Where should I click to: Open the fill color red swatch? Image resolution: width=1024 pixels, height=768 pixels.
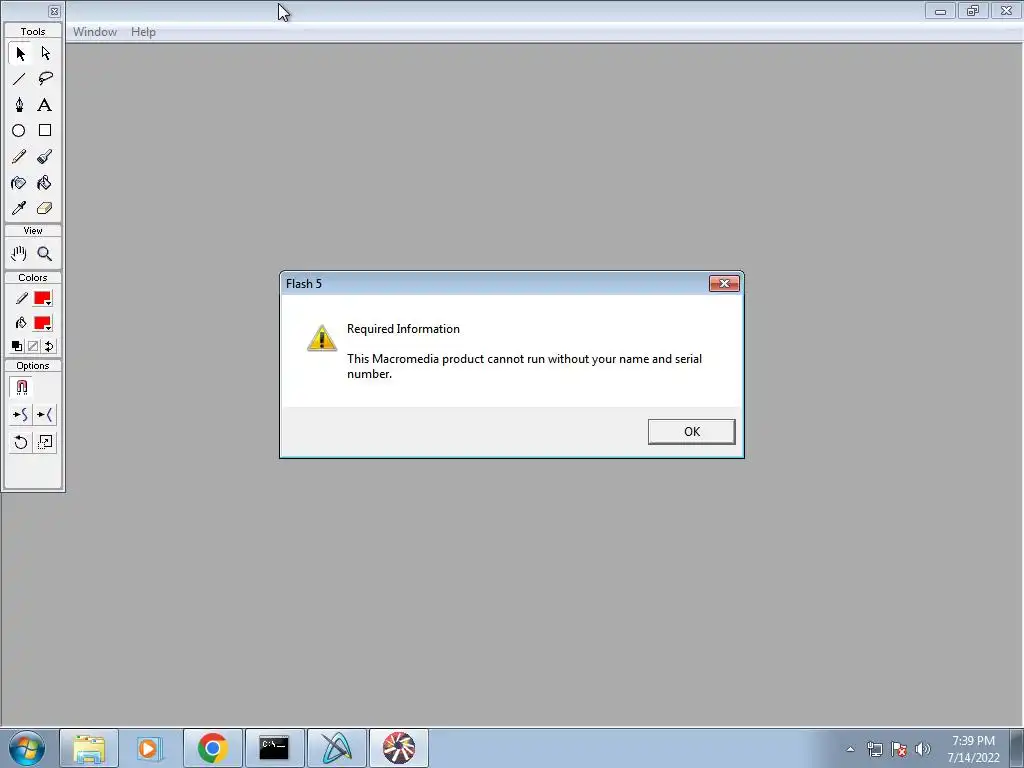(42, 323)
